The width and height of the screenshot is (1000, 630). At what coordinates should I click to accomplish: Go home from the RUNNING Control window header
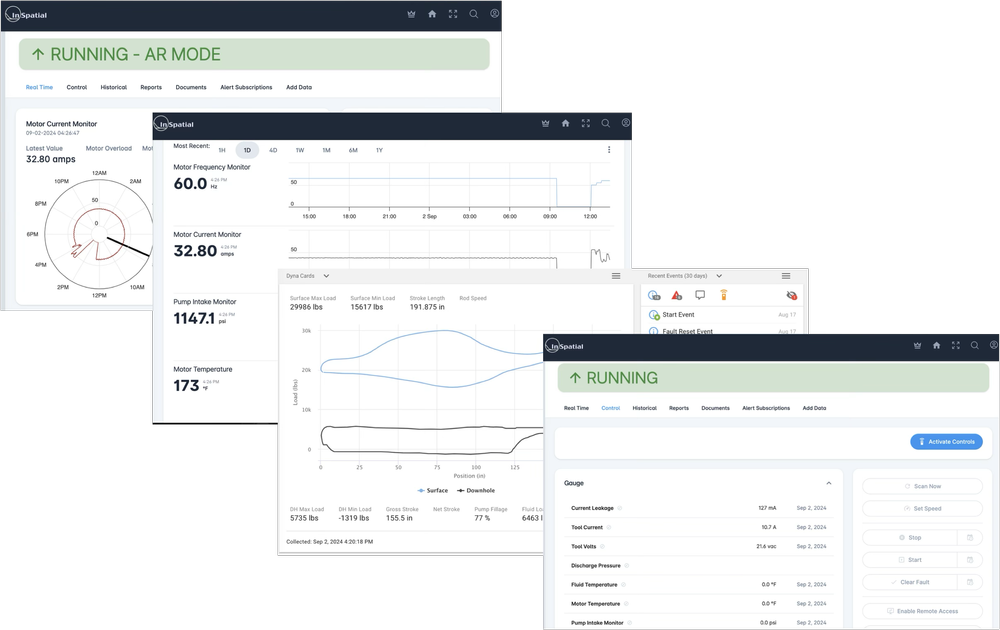coord(936,346)
